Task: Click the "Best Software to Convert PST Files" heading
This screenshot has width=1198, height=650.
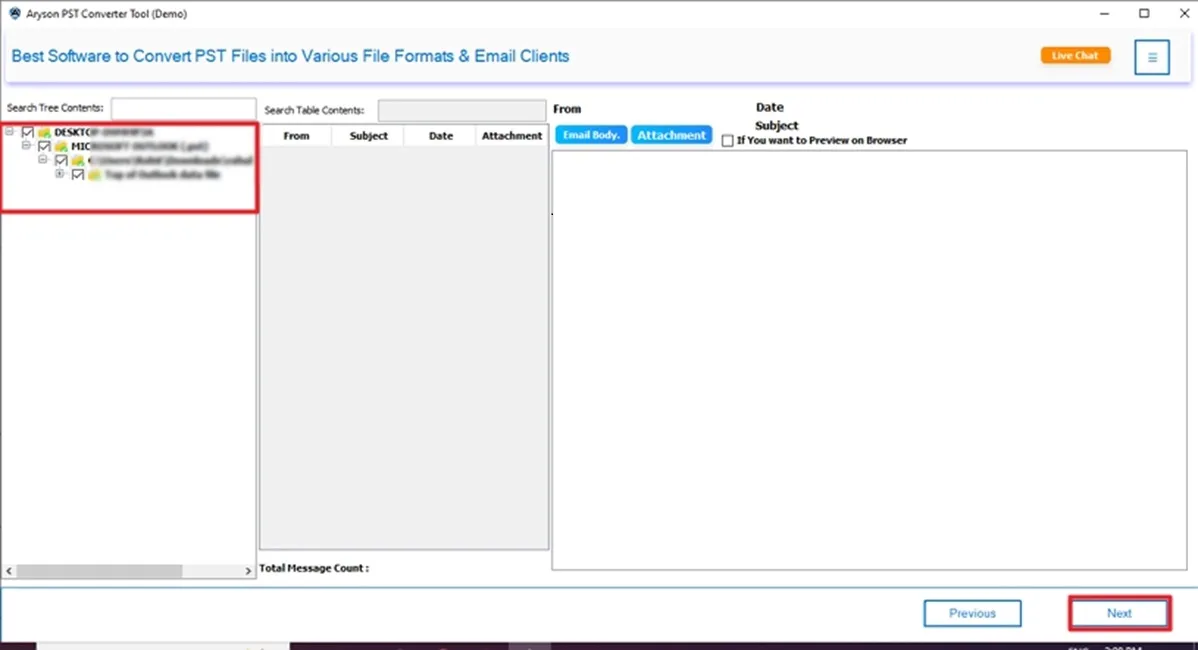Action: (x=290, y=57)
